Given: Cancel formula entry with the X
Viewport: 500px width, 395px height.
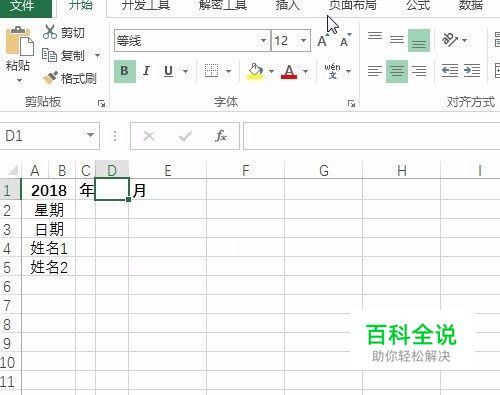Looking at the screenshot, I should (149, 136).
